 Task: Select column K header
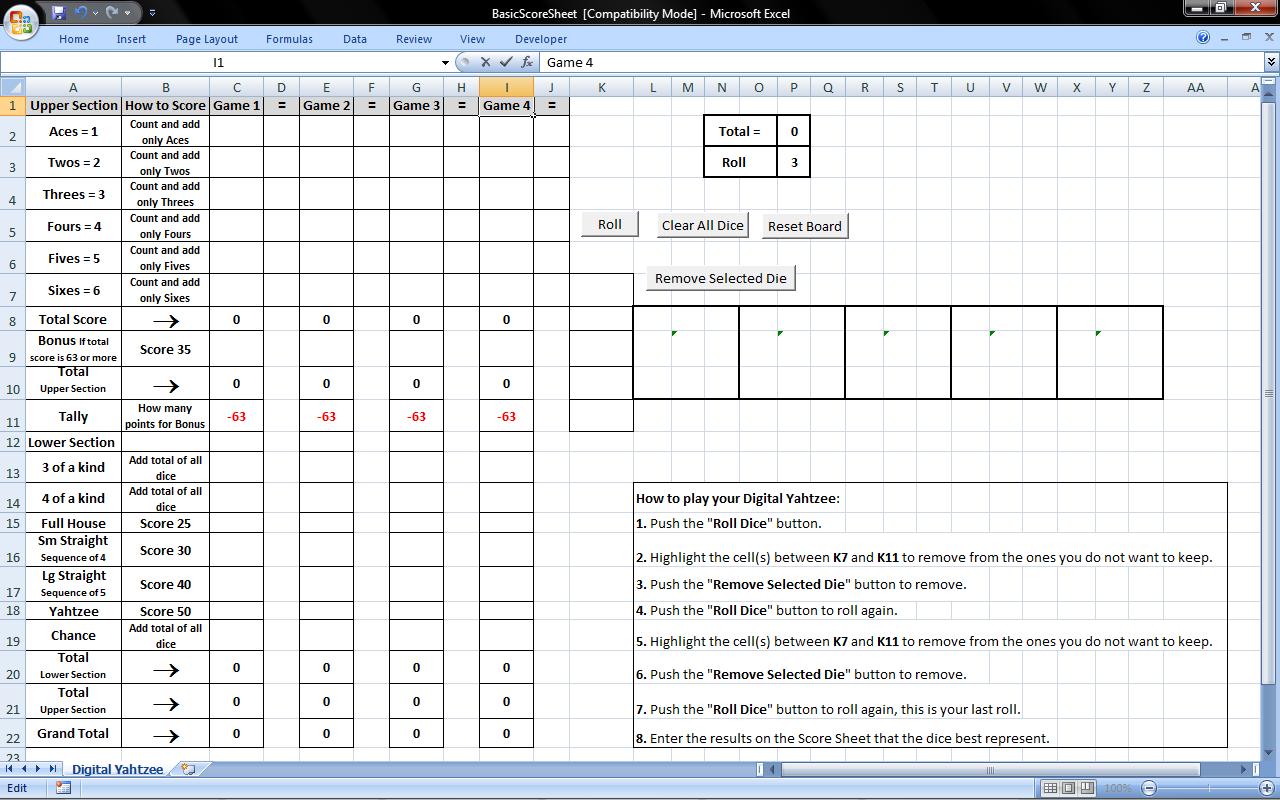click(x=601, y=88)
